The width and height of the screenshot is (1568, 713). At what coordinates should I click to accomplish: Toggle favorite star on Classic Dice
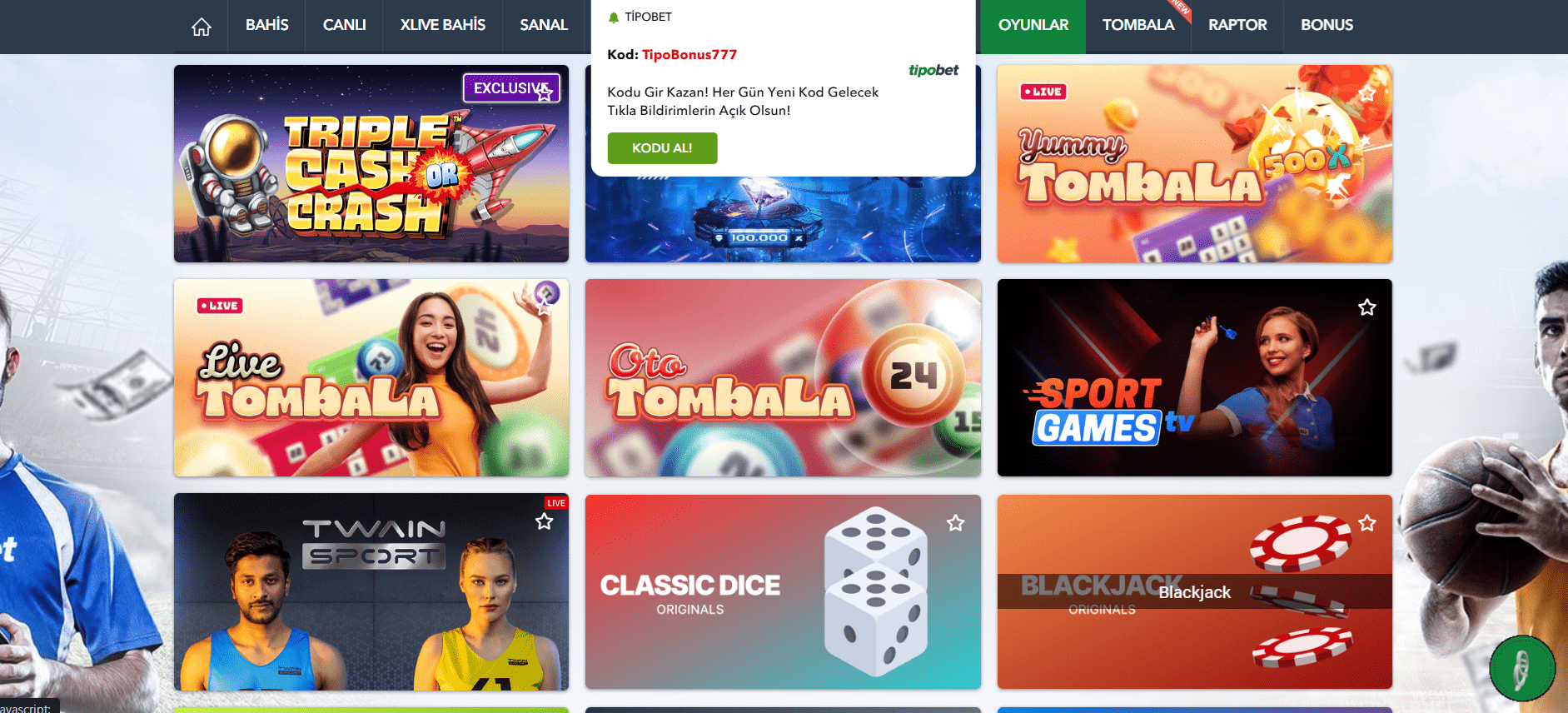pyautogui.click(x=956, y=523)
